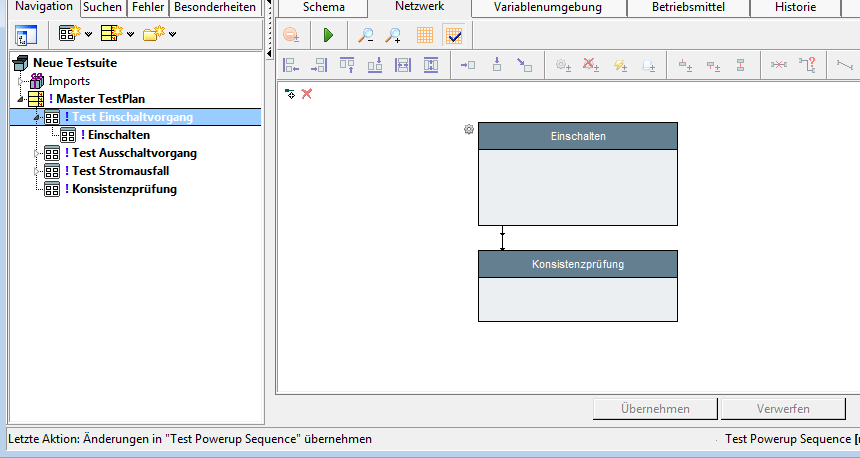Expand the Test Ausschaltvorgang tree node
The width and height of the screenshot is (860, 458).
[x=36, y=153]
